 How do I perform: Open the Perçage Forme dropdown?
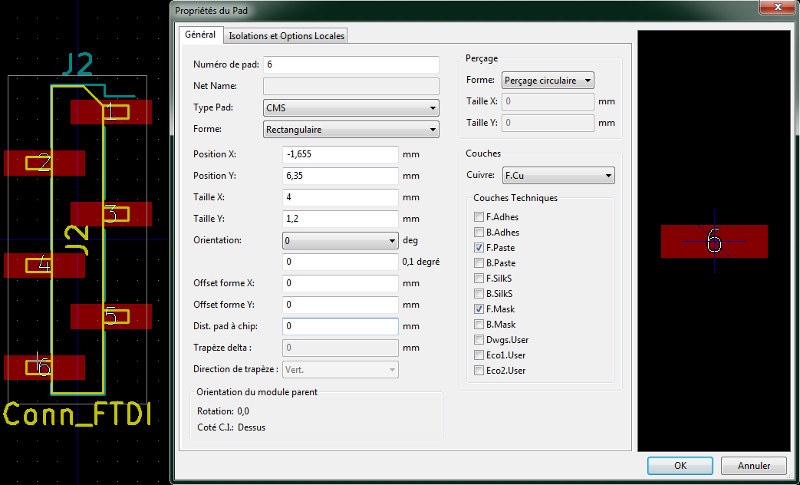(548, 81)
